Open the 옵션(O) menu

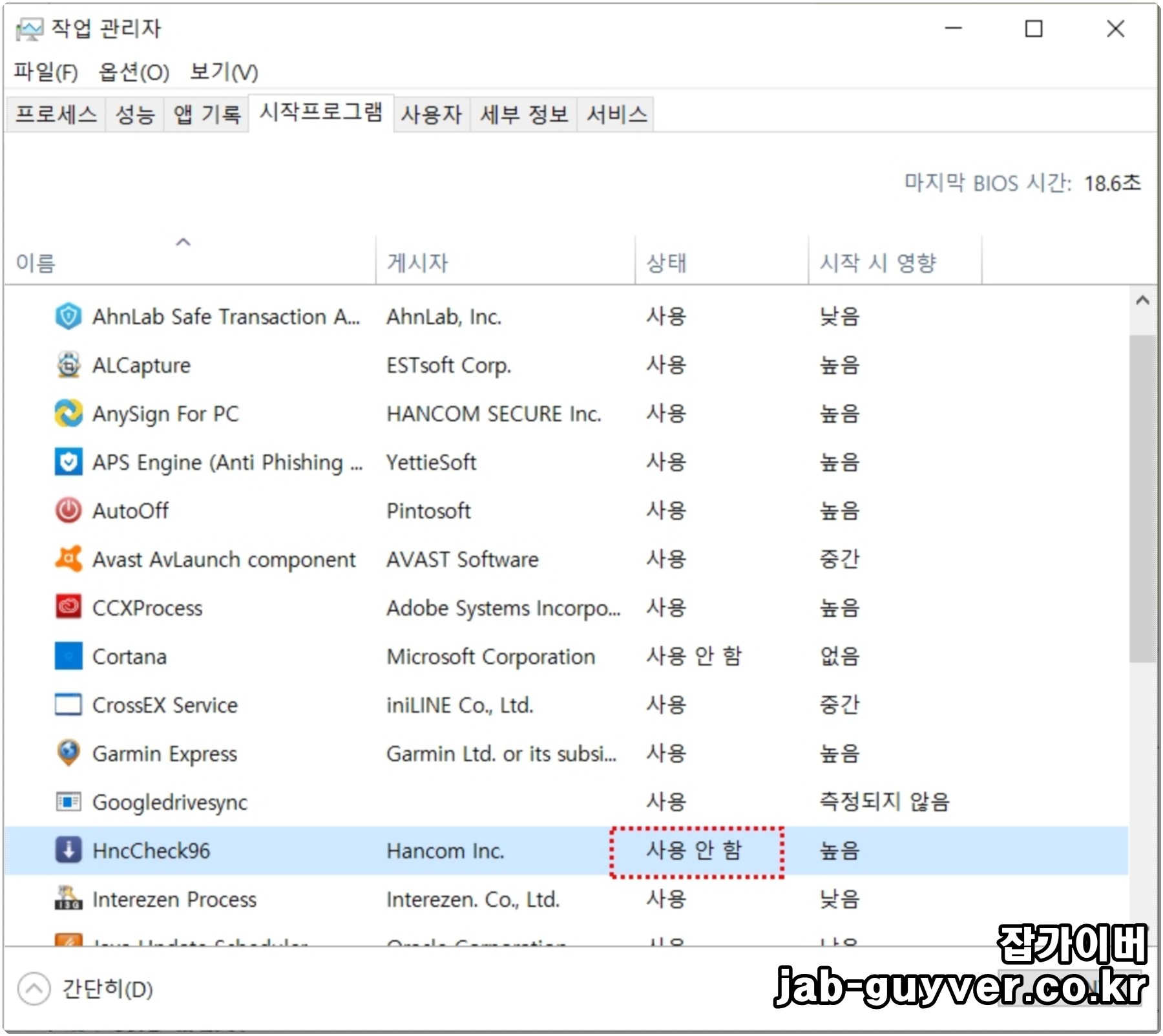click(x=134, y=72)
